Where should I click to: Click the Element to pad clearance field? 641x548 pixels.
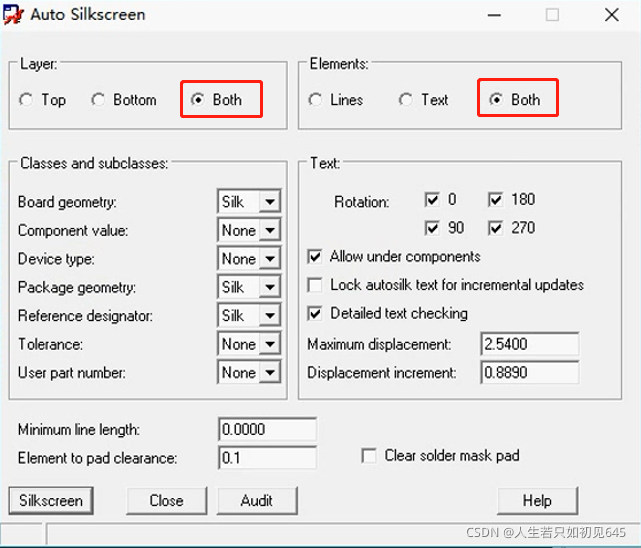tap(266, 458)
